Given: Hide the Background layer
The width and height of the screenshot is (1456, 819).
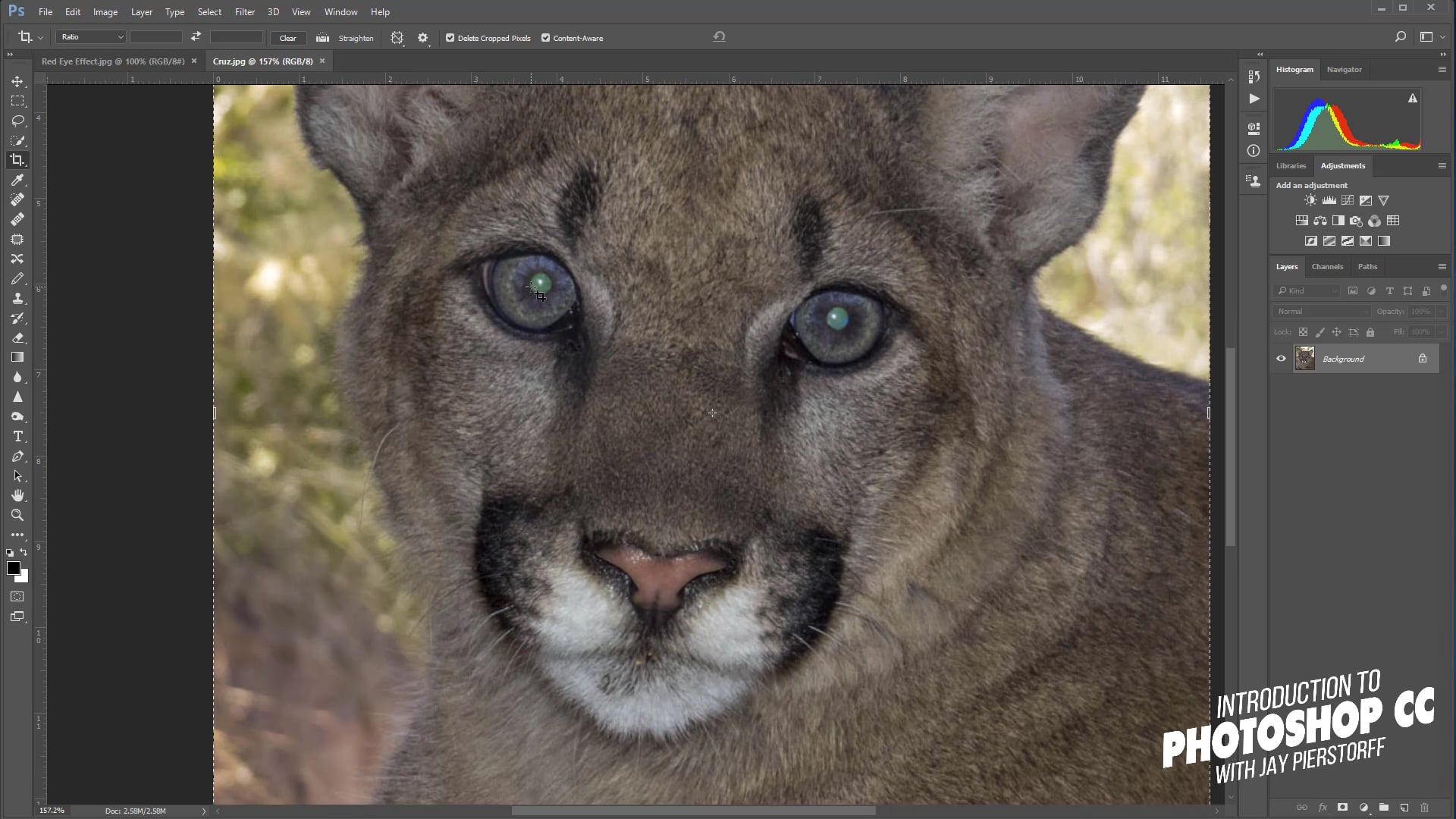Looking at the screenshot, I should [x=1281, y=358].
